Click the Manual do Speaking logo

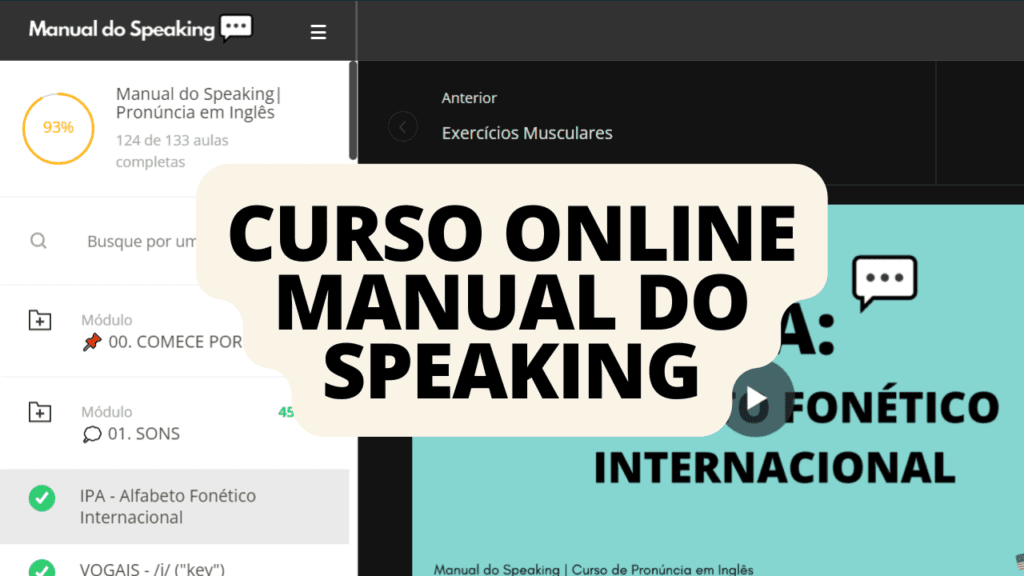coord(140,29)
